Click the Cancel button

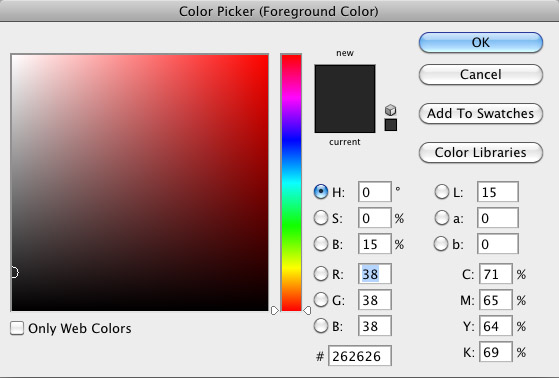[x=481, y=74]
